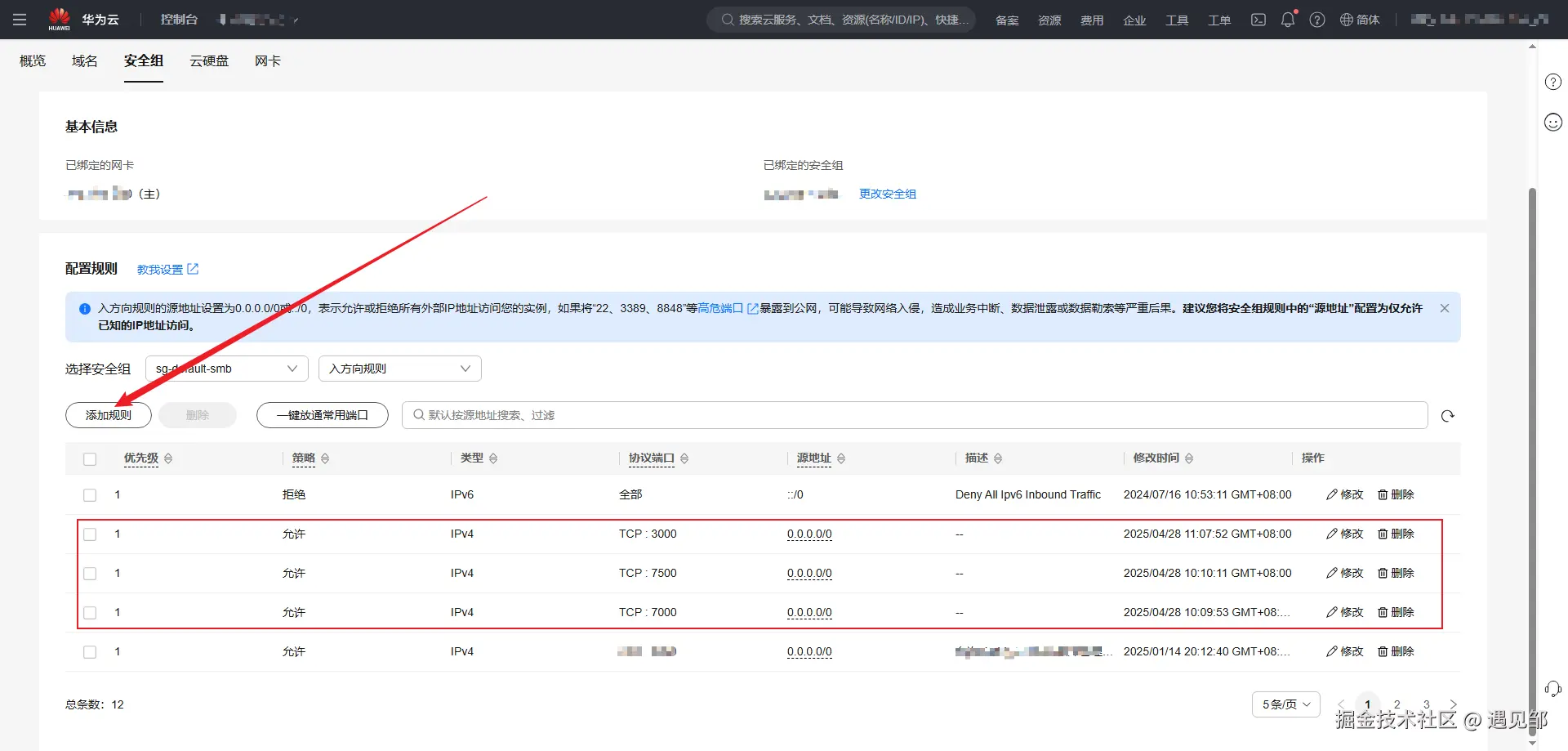1568x751 pixels.
Task: Refresh the security group rules list
Action: coord(1448,416)
